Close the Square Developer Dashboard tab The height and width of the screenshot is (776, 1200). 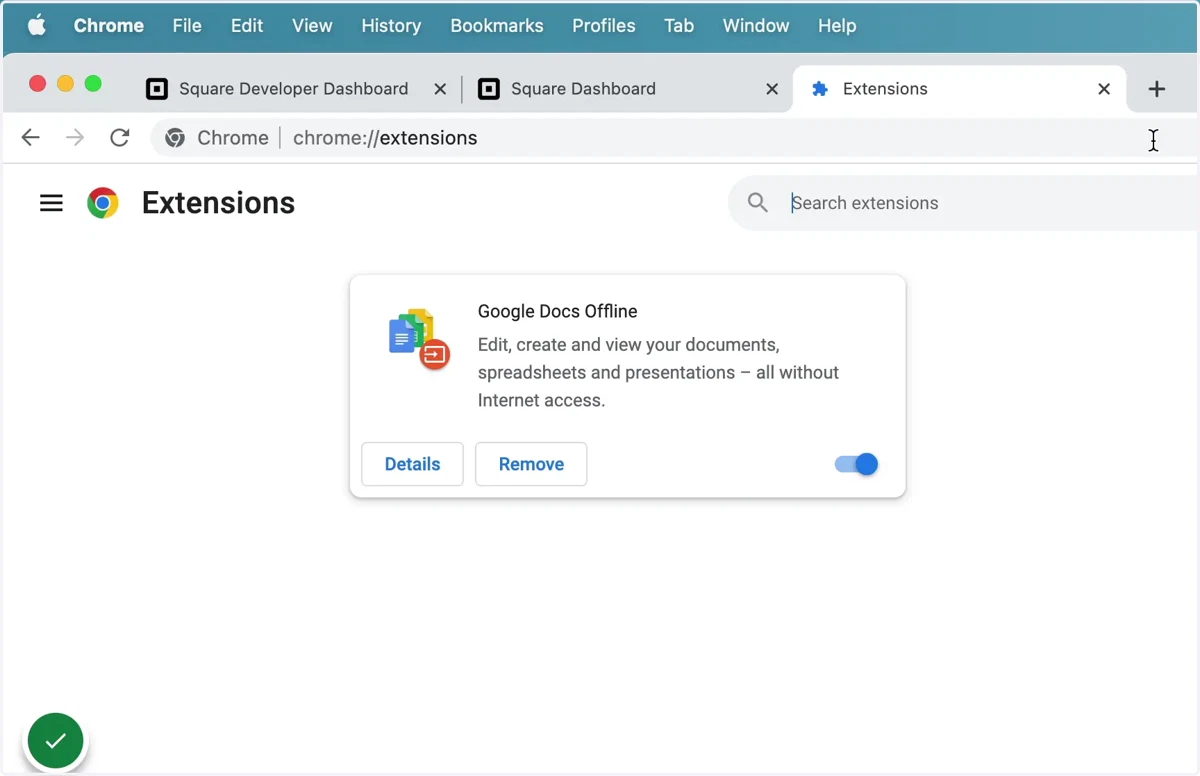point(440,89)
